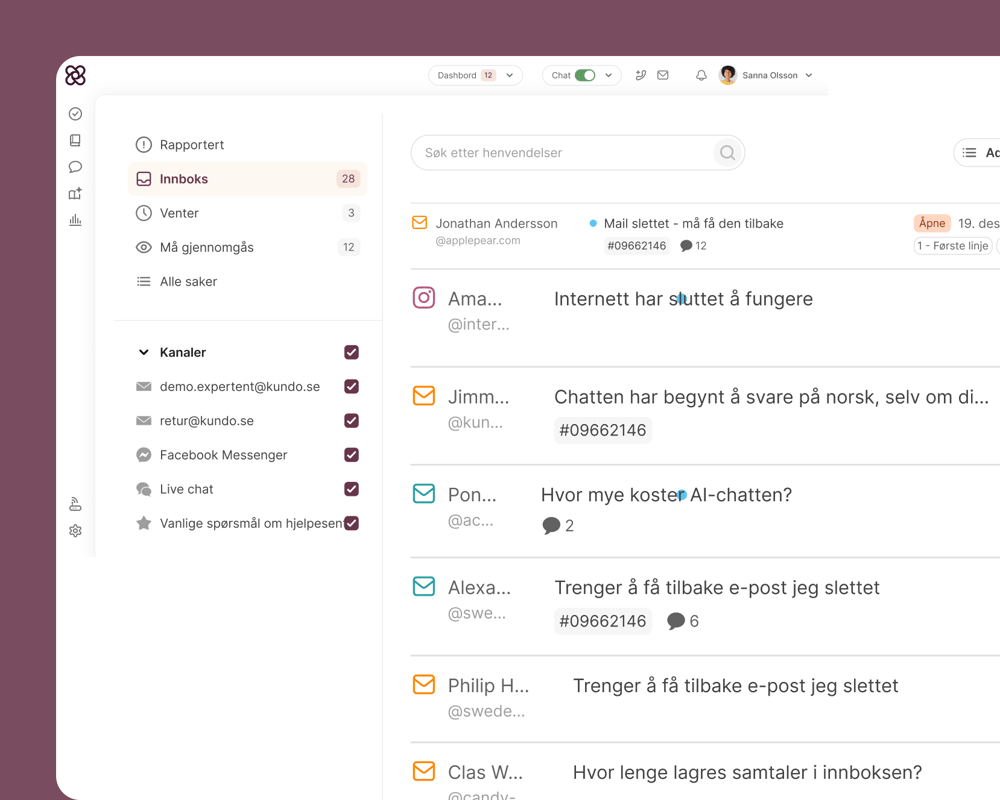Open the checkmark tasks icon in sidebar
Viewport: 1000px width, 800px height.
click(x=75, y=114)
